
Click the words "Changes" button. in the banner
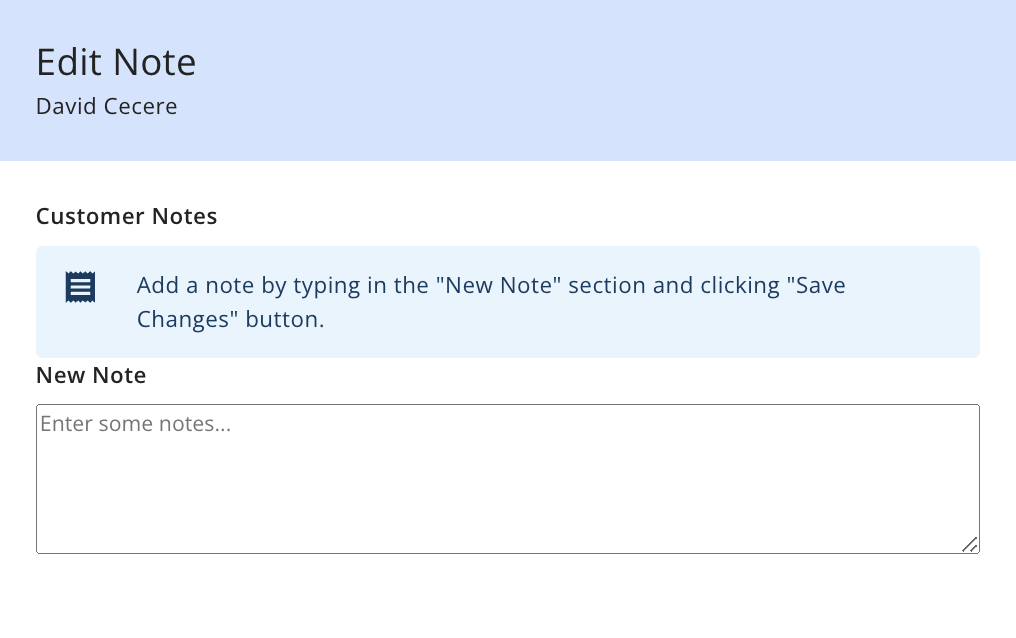point(230,319)
